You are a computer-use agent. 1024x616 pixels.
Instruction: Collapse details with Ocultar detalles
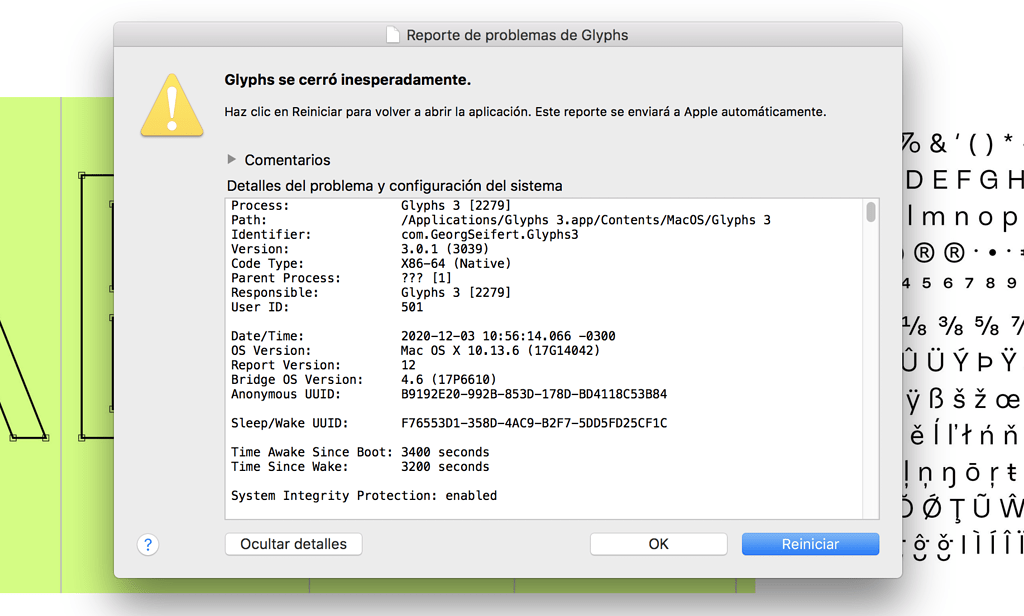[x=293, y=544]
